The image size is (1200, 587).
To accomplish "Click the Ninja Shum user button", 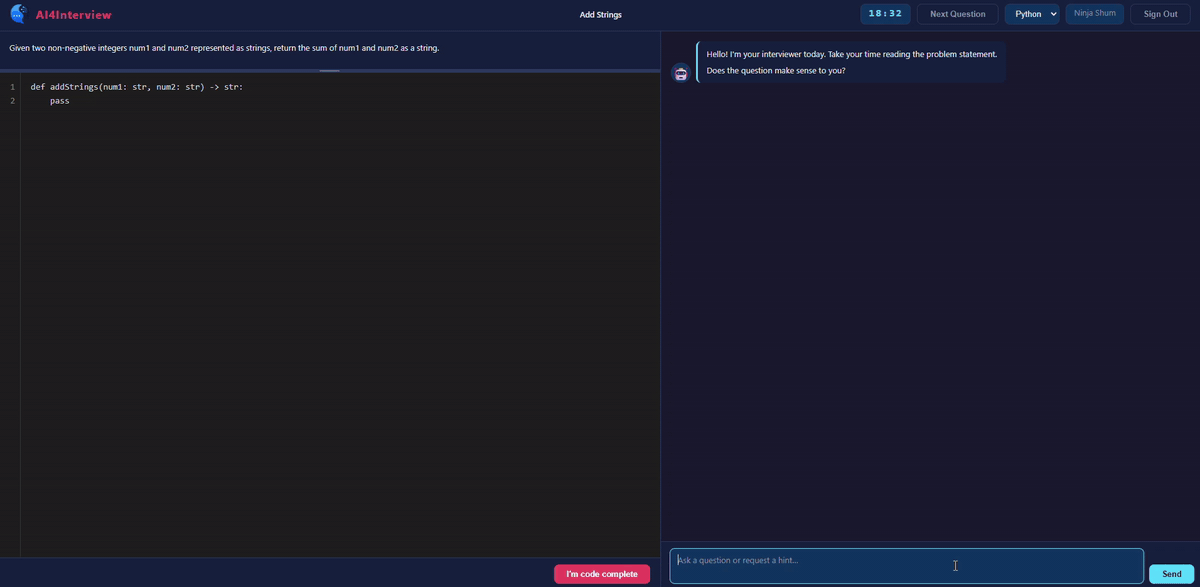I will [1094, 13].
